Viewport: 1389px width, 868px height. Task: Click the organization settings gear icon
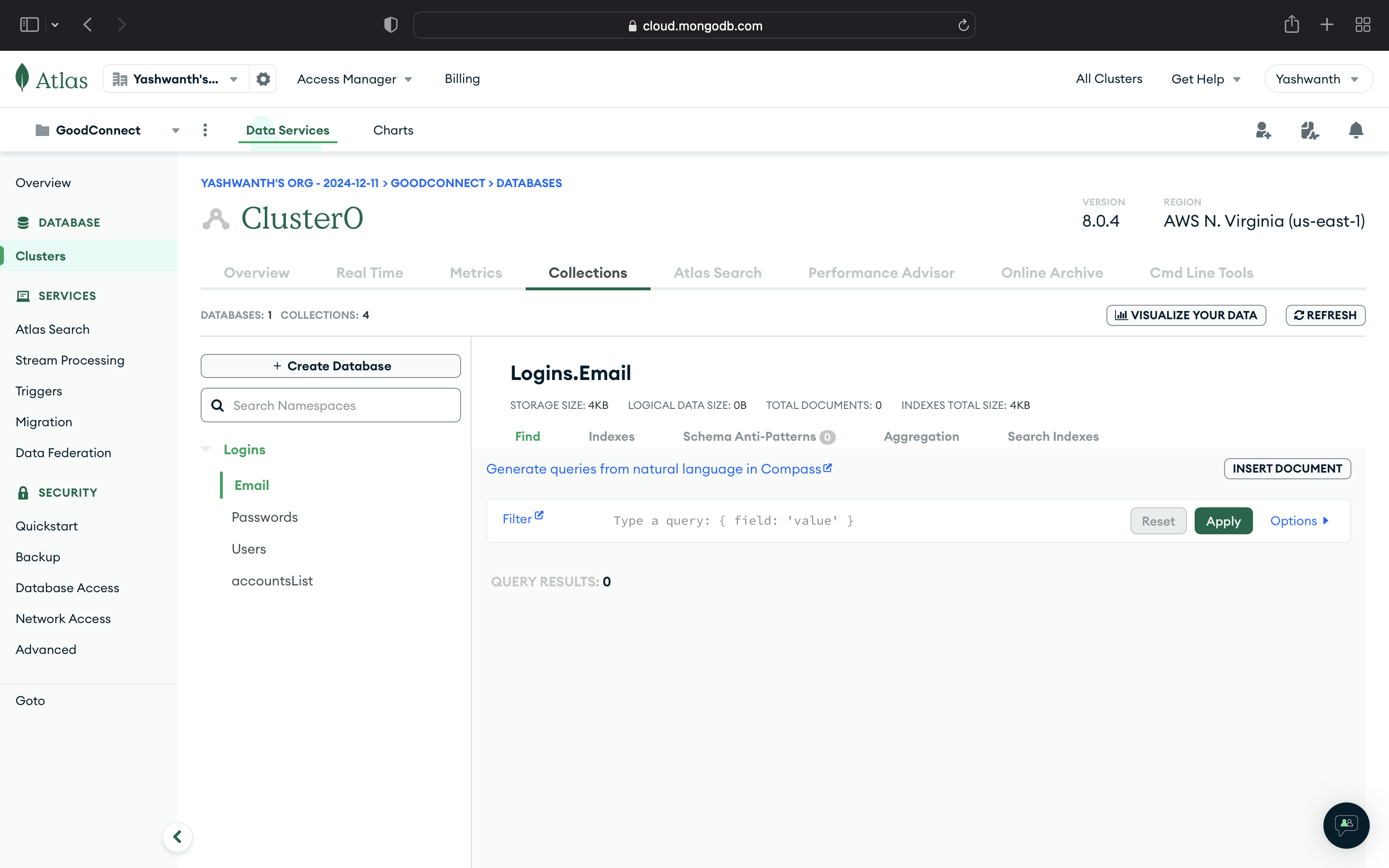[x=263, y=79]
